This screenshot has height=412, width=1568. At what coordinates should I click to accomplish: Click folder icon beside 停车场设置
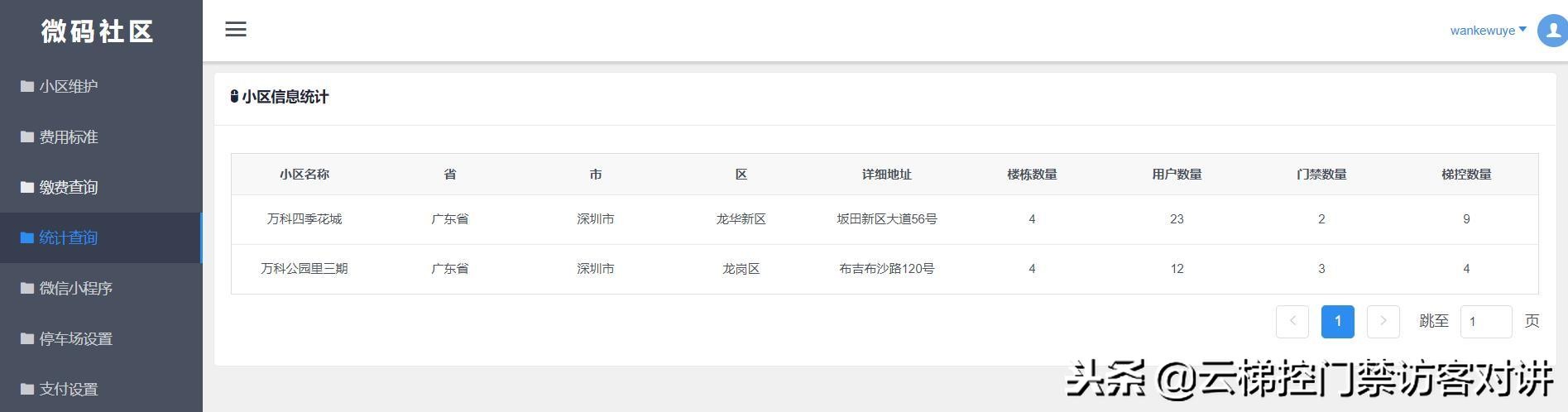(27, 338)
